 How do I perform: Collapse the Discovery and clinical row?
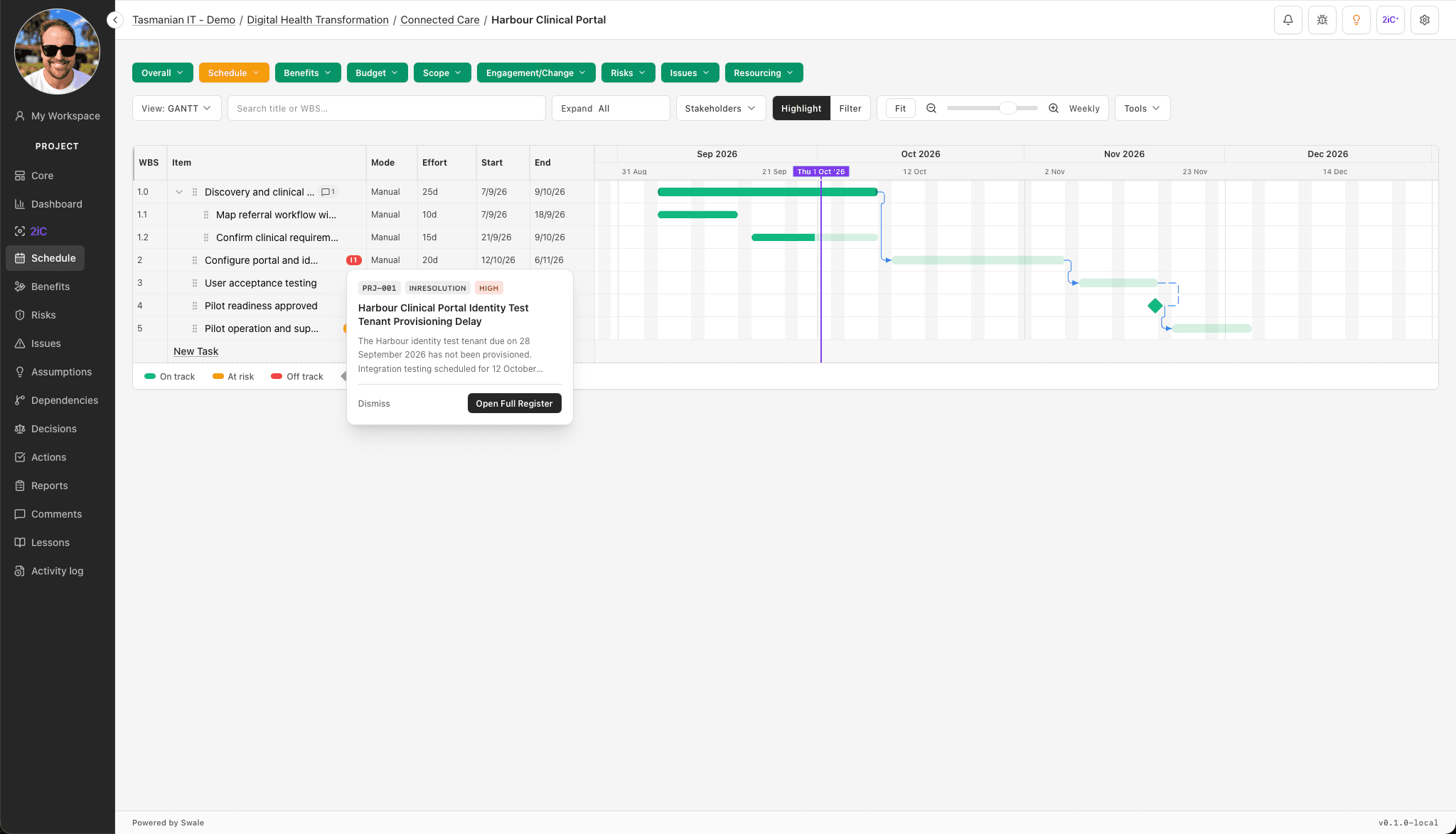(179, 192)
